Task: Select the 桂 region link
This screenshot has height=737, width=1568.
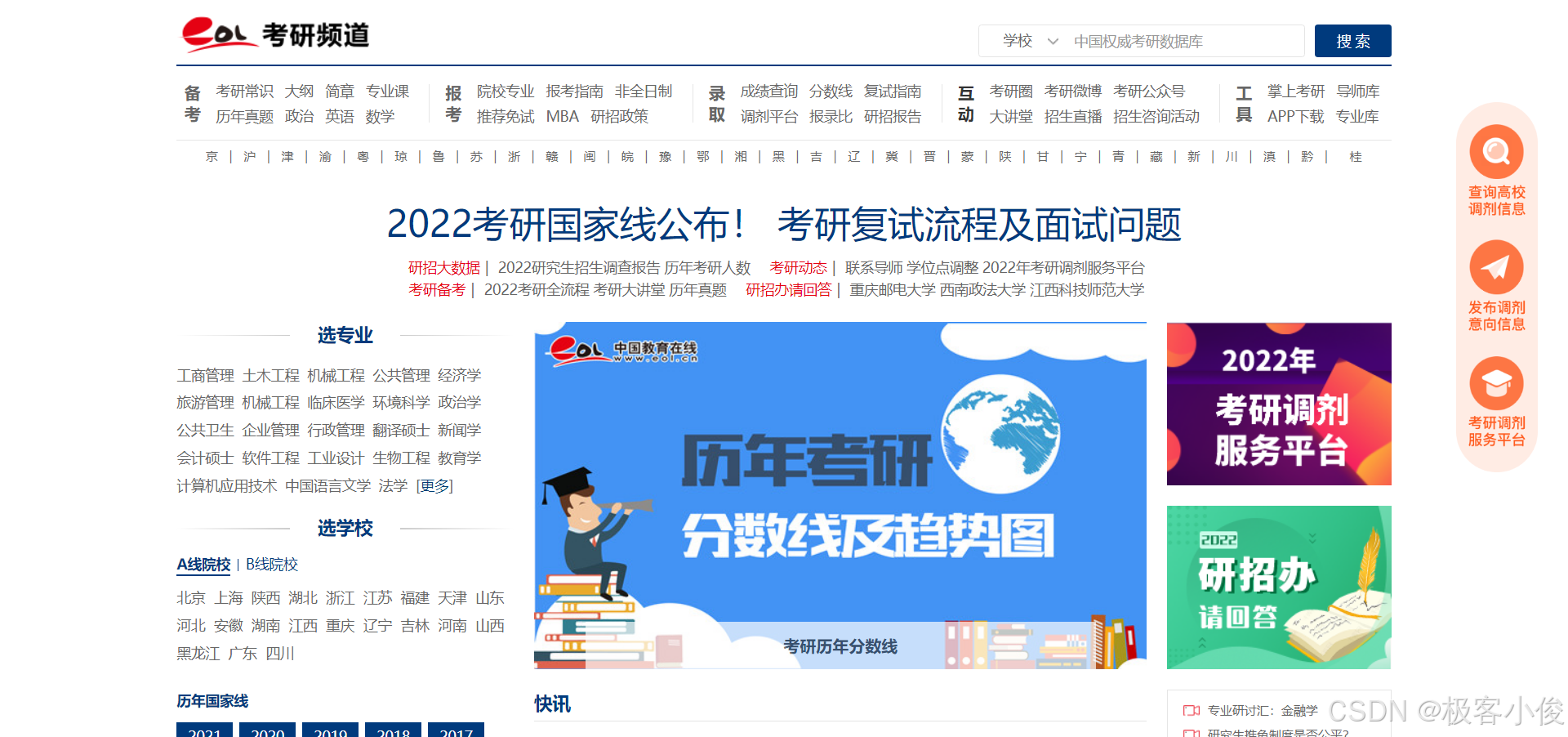Action: tap(1356, 157)
